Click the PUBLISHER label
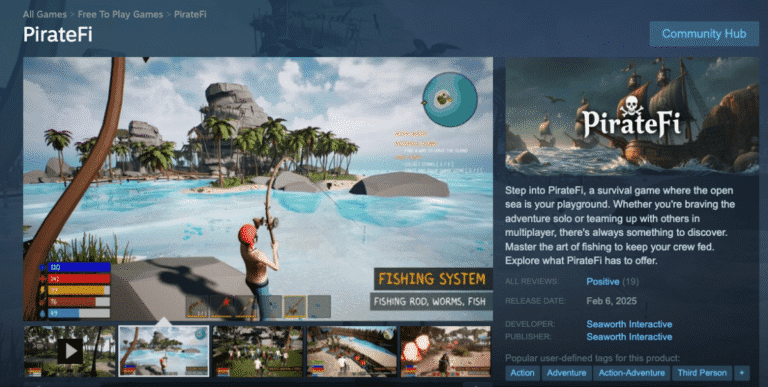The image size is (768, 387). tap(529, 337)
